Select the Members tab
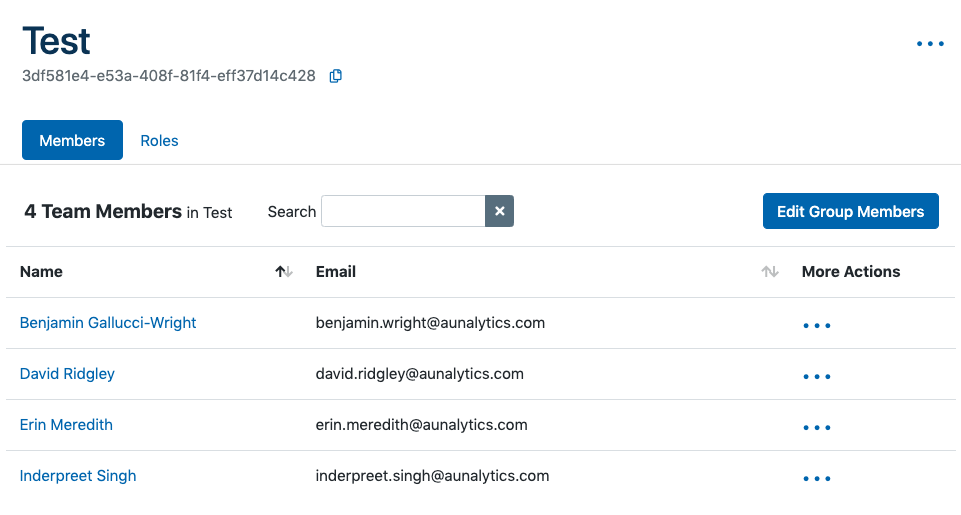 coord(72,140)
